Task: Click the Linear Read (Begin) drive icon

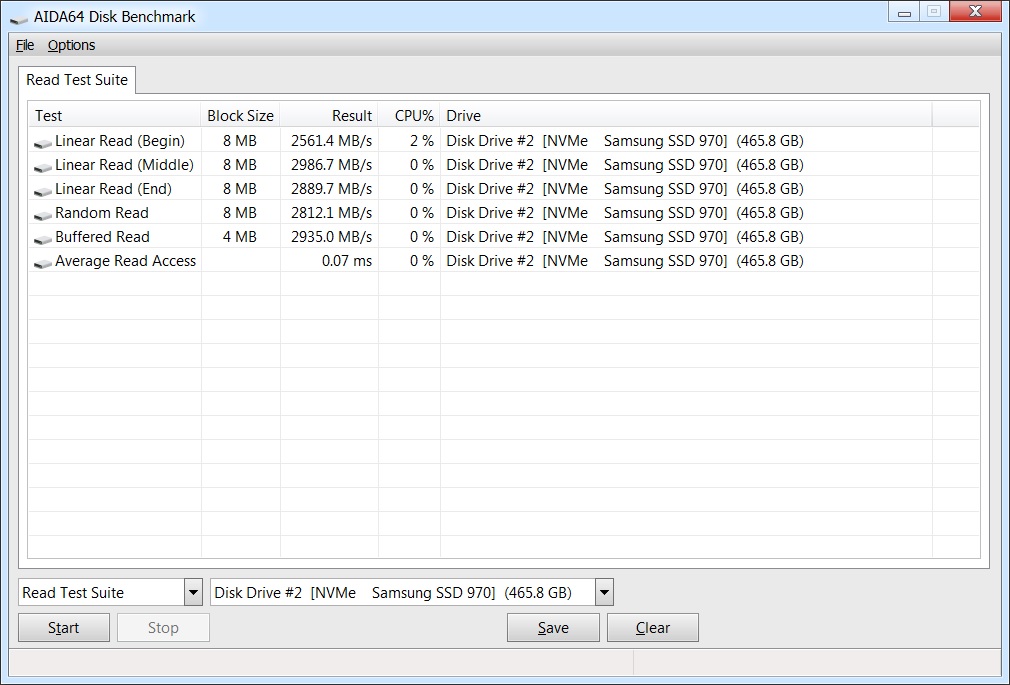Action: coord(42,142)
